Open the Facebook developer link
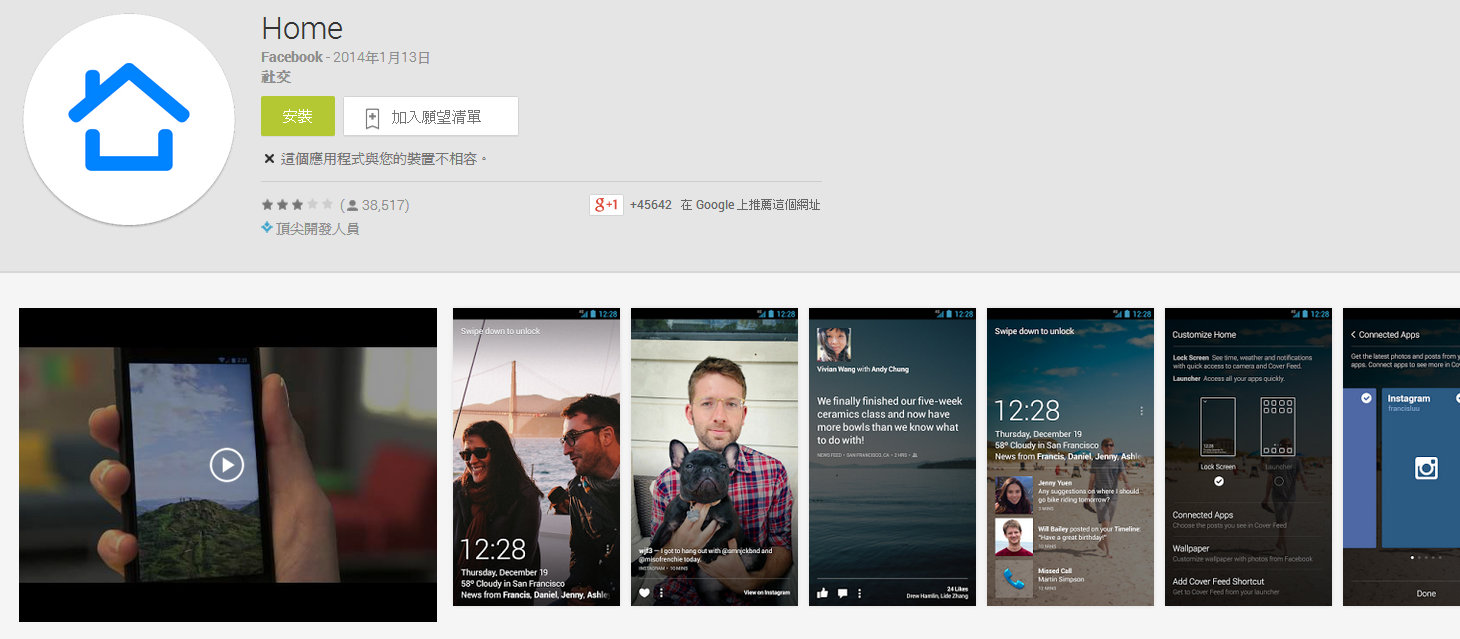 pyautogui.click(x=291, y=58)
